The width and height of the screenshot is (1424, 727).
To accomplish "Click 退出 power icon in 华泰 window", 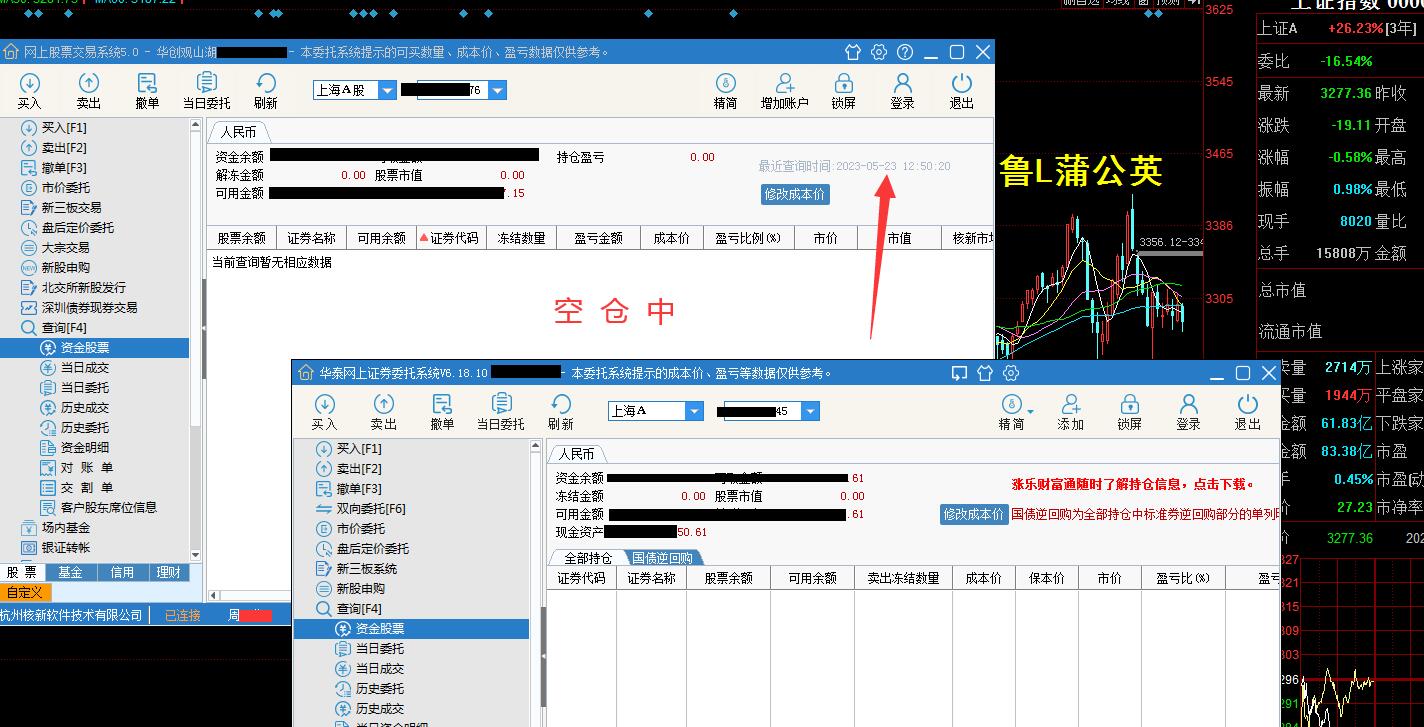I will [x=1248, y=412].
